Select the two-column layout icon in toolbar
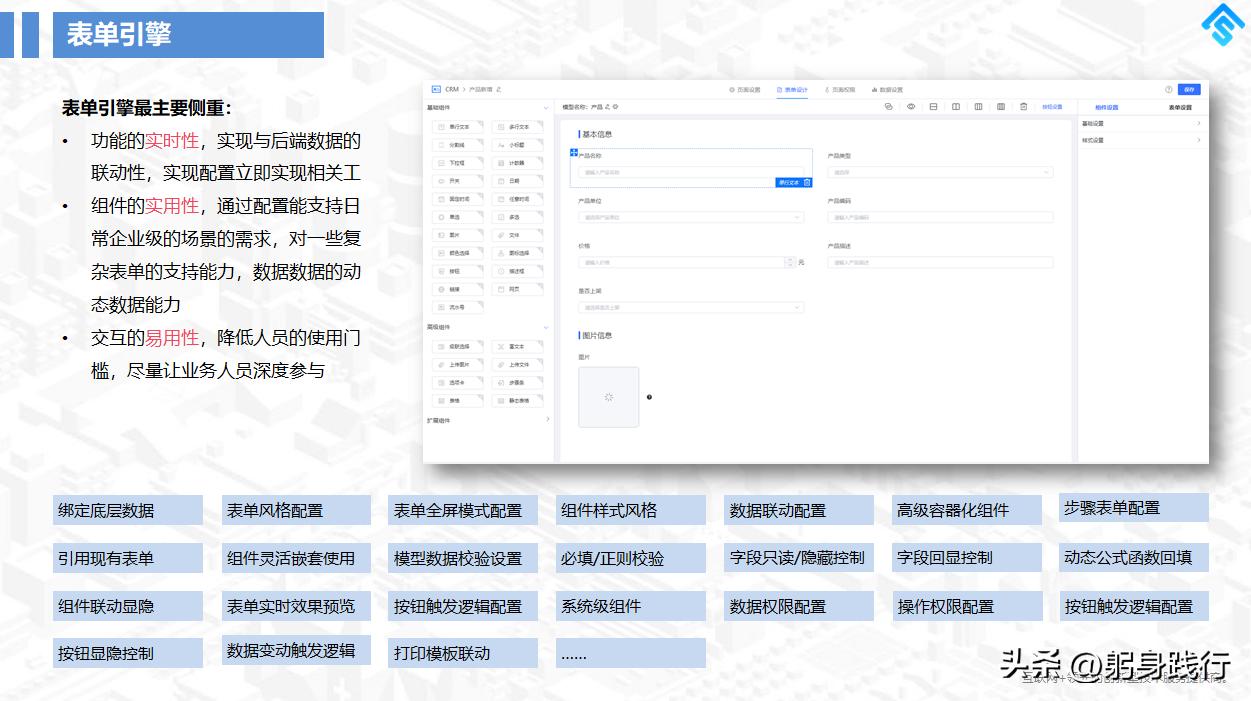Screen dimensions: 1251x701 click(x=956, y=107)
